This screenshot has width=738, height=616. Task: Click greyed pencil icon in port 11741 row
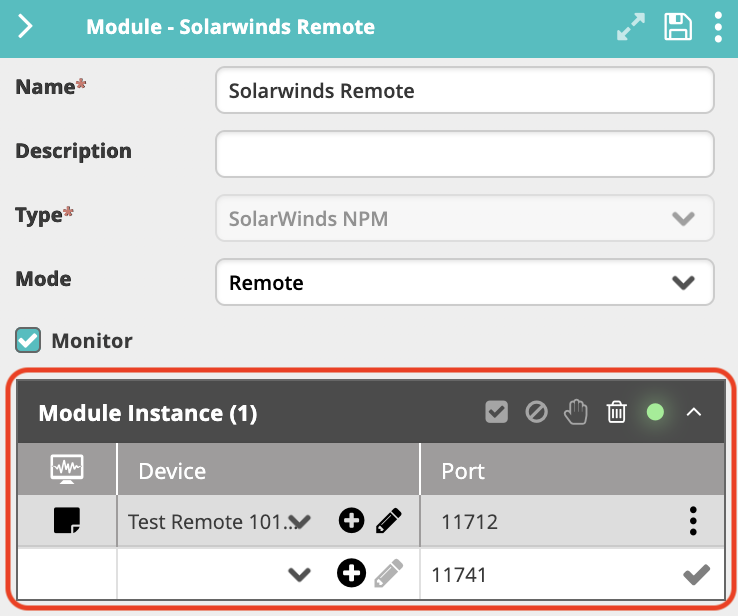pos(389,573)
